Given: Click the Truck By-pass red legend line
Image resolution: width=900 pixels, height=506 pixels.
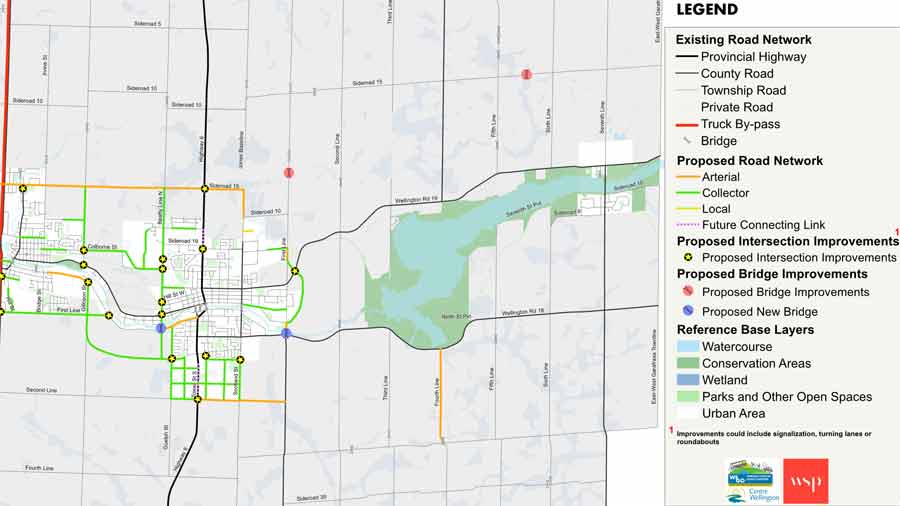Looking at the screenshot, I should click(x=687, y=124).
